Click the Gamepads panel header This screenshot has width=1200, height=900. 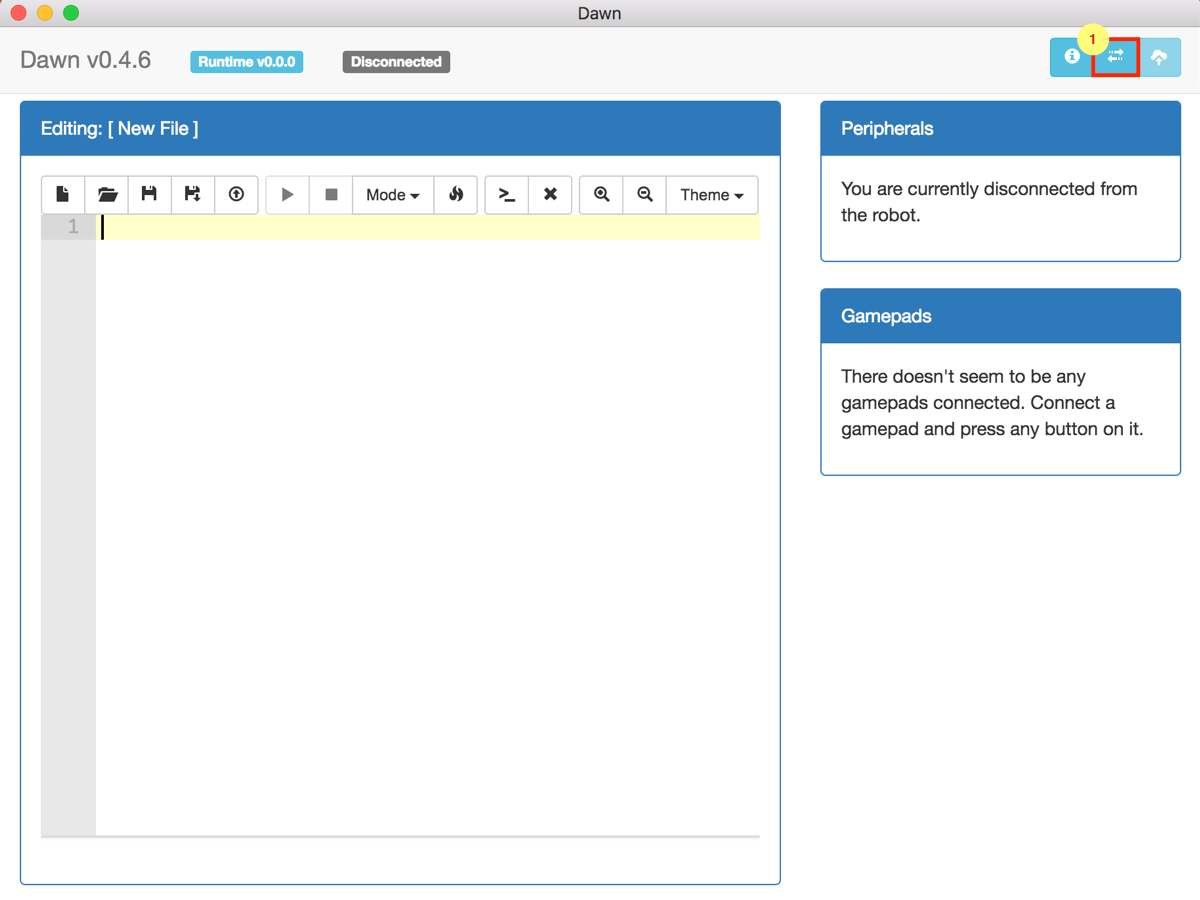(1000, 316)
